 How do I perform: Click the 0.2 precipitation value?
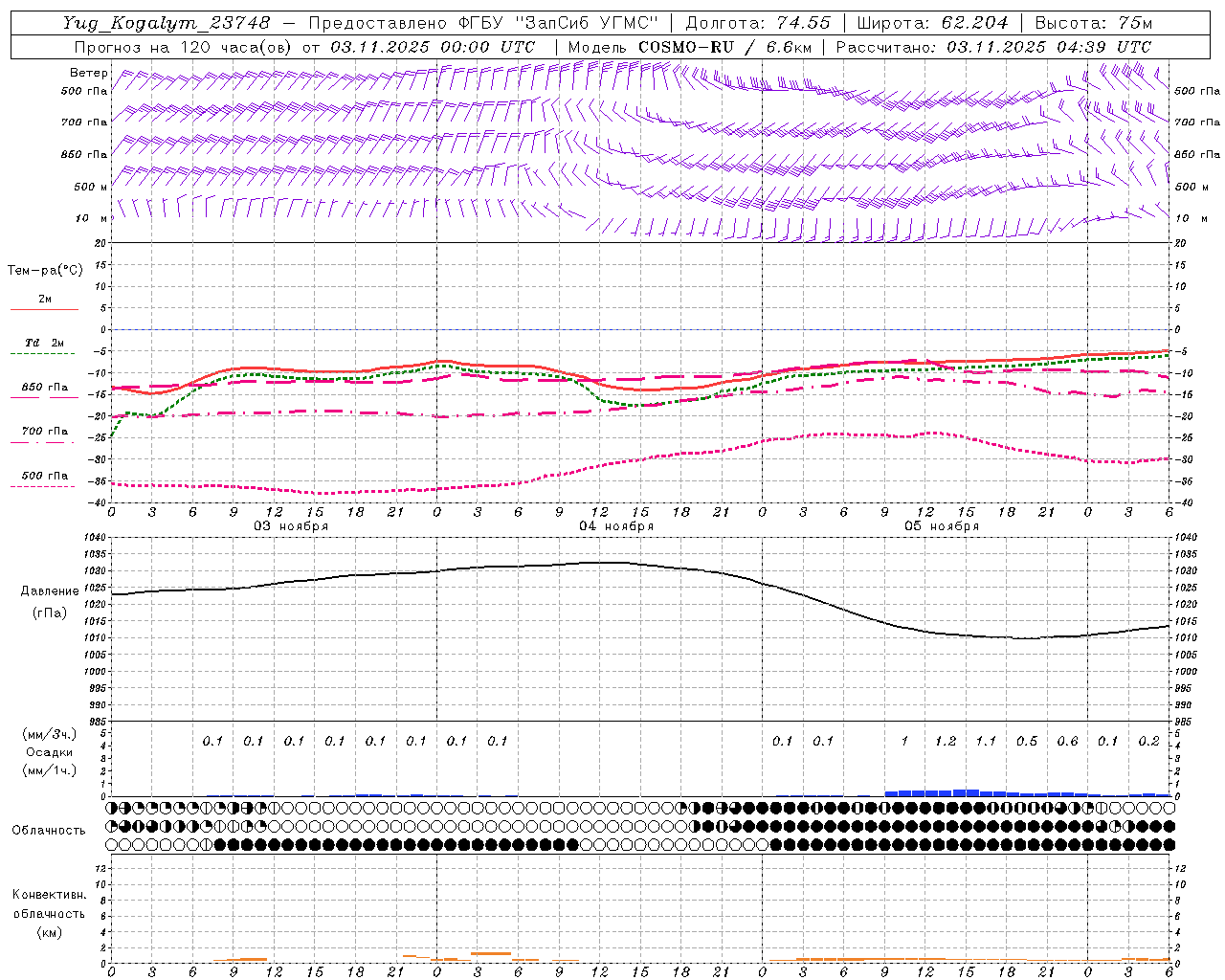(1148, 742)
